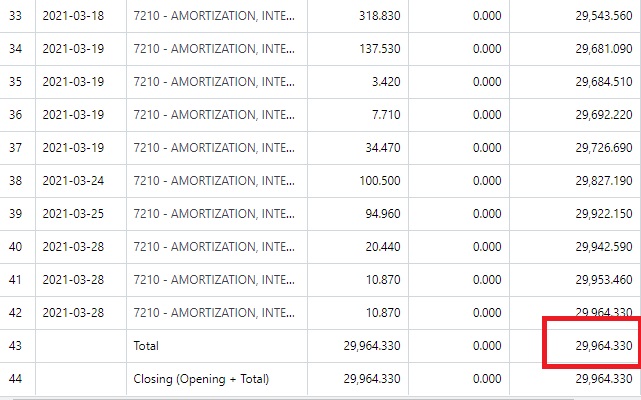641x400 pixels.
Task: Click row number 33 cell
Action: pyautogui.click(x=16, y=16)
